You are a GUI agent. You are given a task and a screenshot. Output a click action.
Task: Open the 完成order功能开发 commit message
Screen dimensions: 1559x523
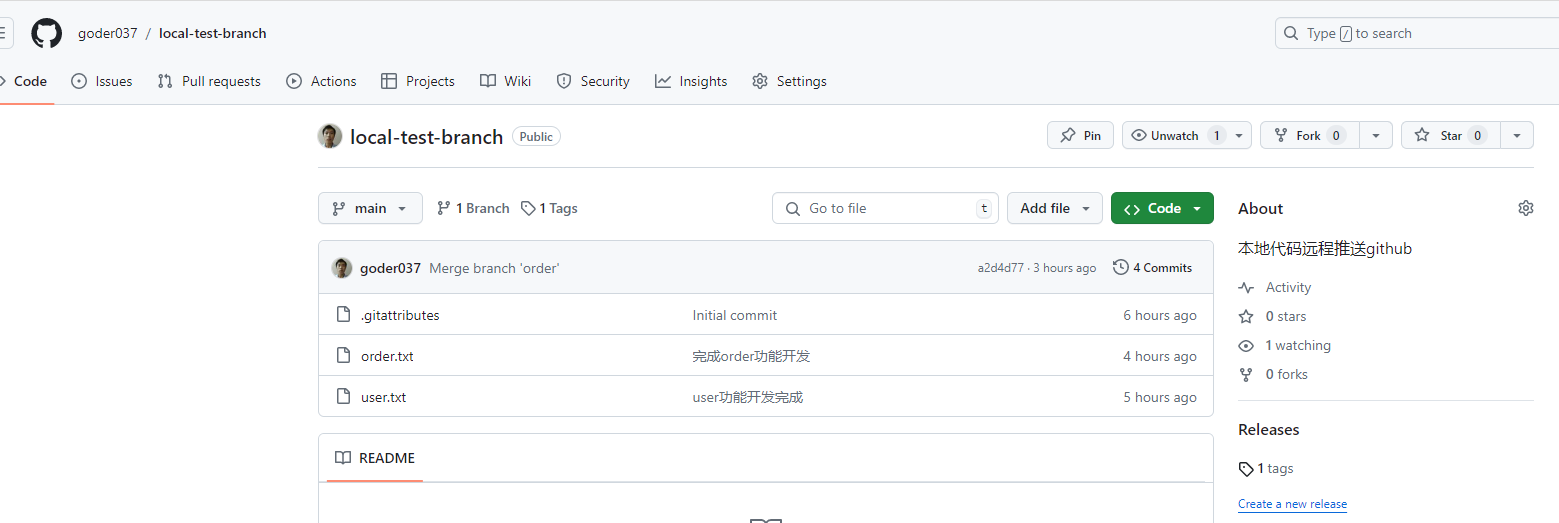751,356
